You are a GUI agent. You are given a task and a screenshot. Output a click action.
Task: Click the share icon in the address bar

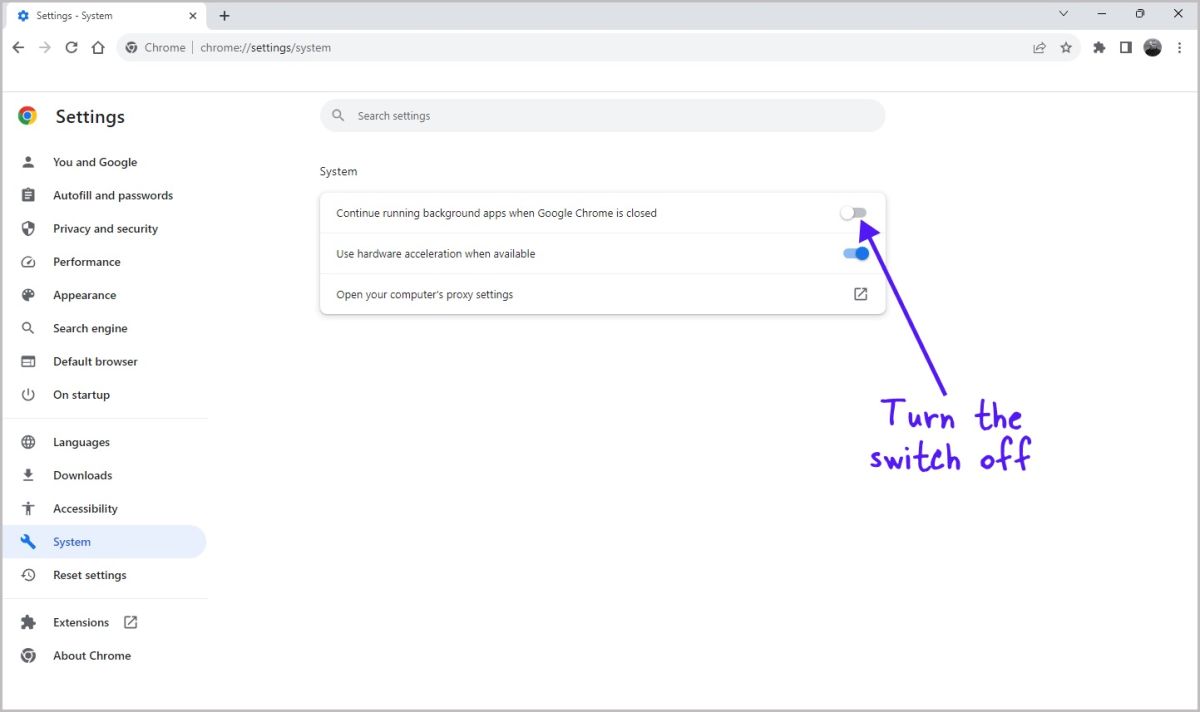coord(1039,47)
